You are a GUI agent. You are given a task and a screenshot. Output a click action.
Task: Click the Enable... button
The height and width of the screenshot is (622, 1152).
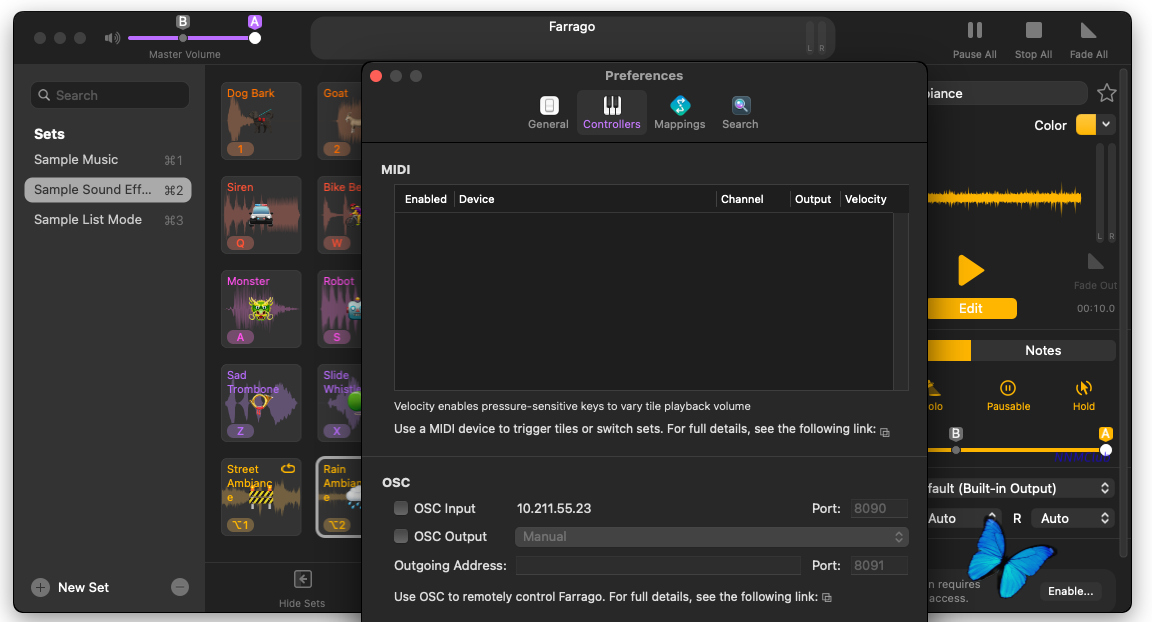pos(1070,591)
